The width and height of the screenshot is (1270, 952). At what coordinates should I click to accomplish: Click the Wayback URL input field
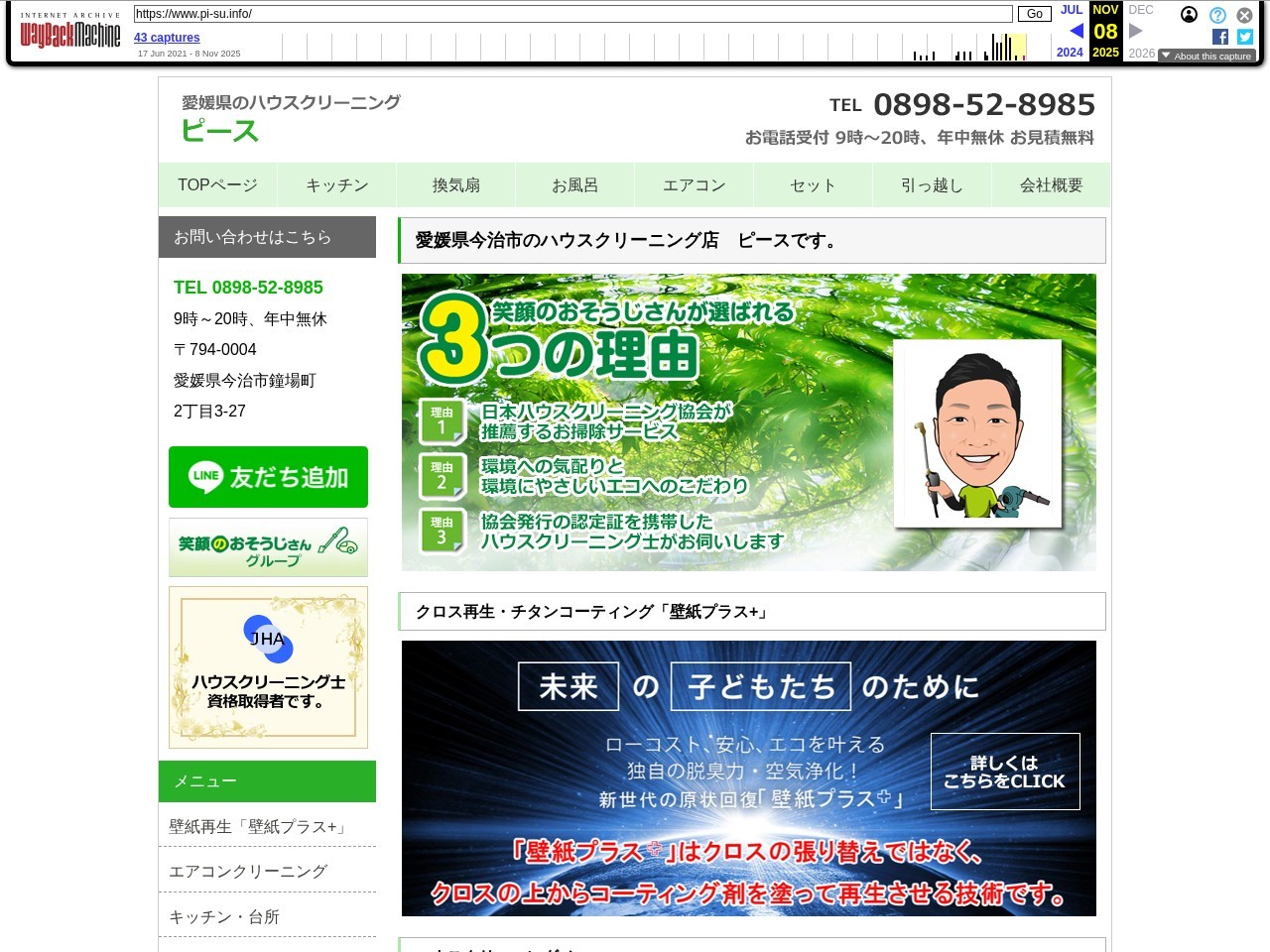tap(572, 14)
